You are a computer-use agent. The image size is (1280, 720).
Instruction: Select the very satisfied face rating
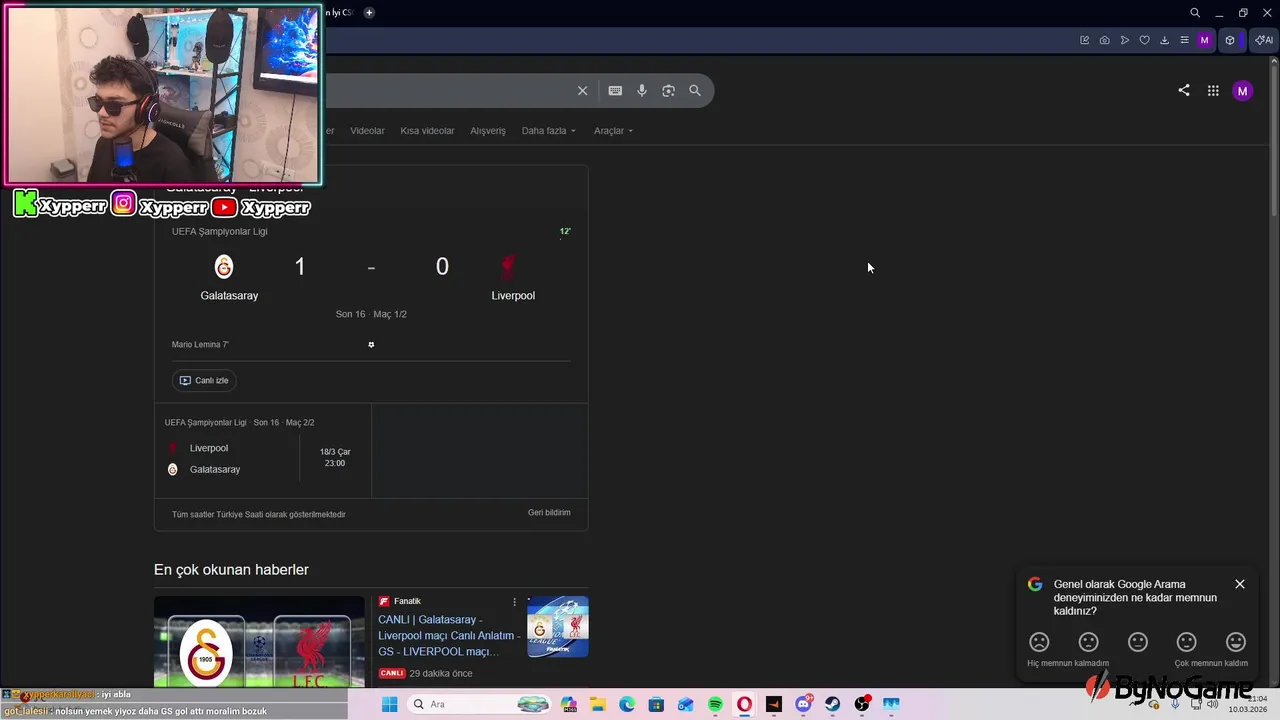coord(1236,642)
